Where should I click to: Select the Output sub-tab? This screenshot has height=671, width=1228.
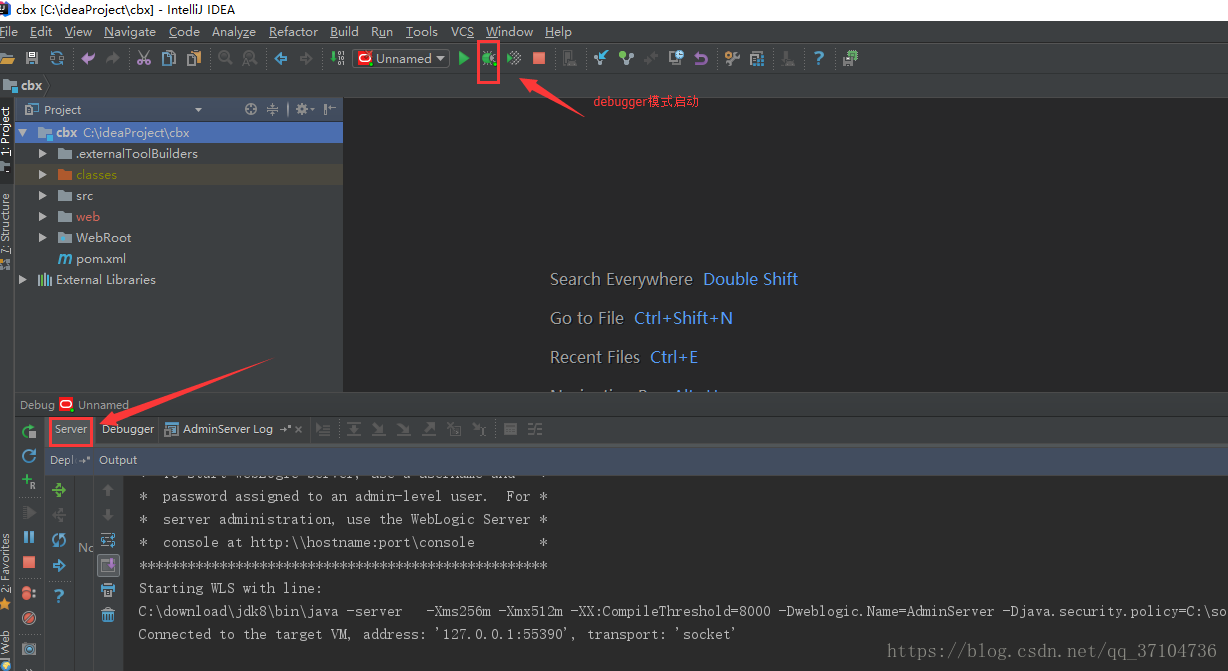(118, 460)
